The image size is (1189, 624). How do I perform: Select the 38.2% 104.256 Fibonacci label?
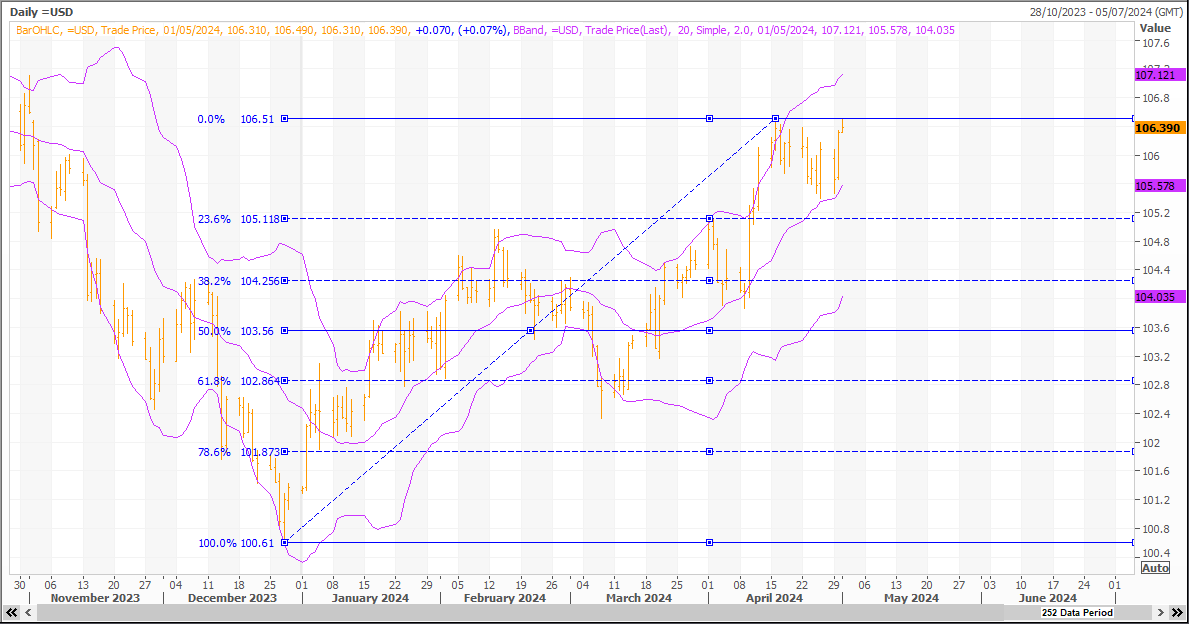click(x=239, y=281)
